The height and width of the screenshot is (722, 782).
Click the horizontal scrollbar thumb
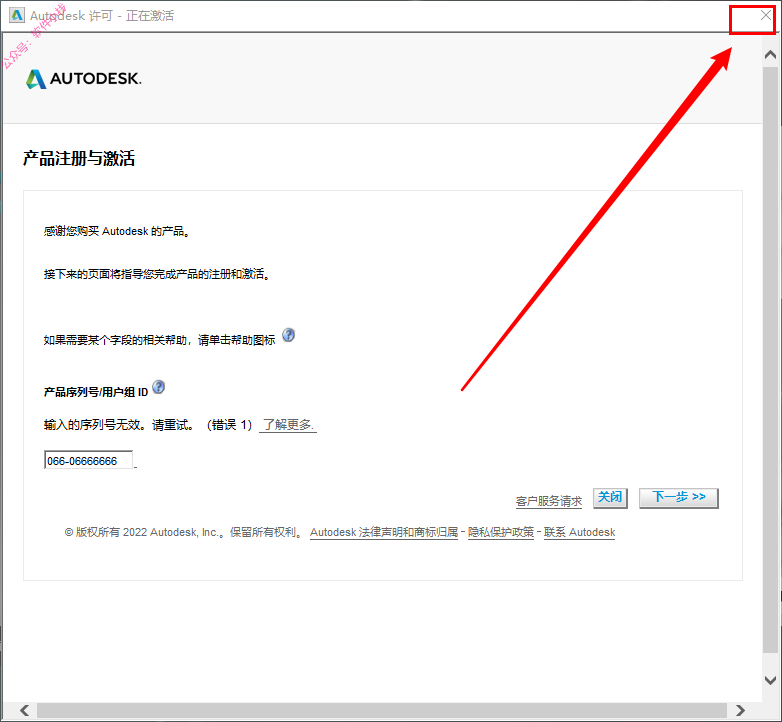pos(382,710)
